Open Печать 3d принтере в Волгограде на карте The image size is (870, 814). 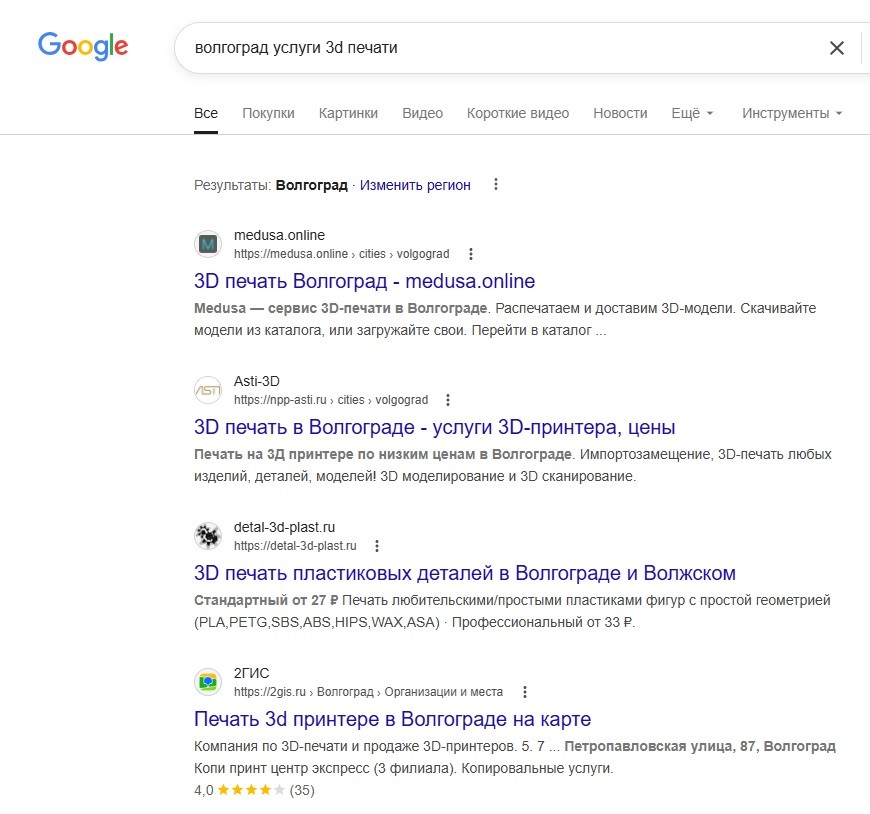click(x=392, y=719)
